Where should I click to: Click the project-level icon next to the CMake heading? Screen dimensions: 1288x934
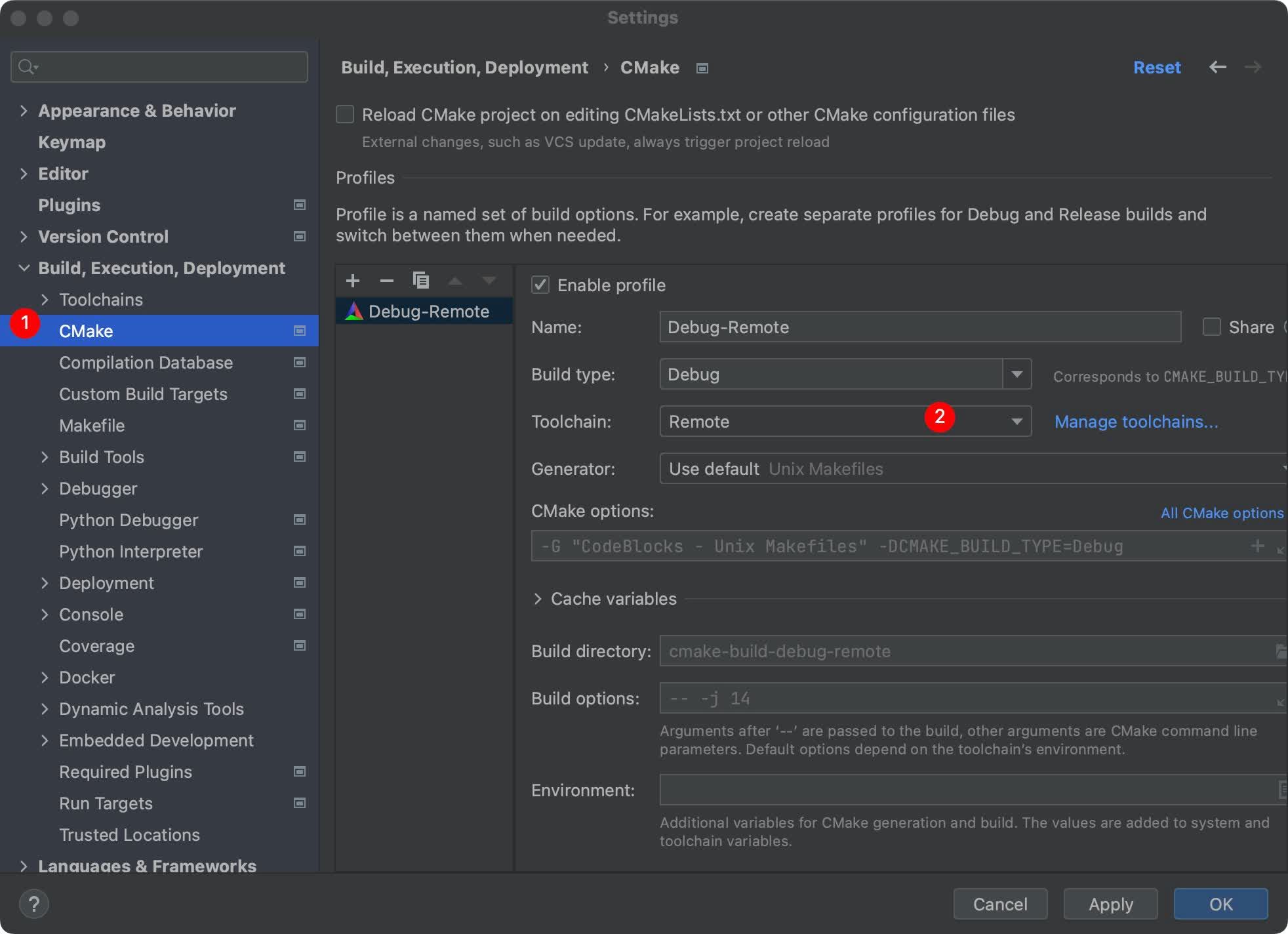click(702, 68)
